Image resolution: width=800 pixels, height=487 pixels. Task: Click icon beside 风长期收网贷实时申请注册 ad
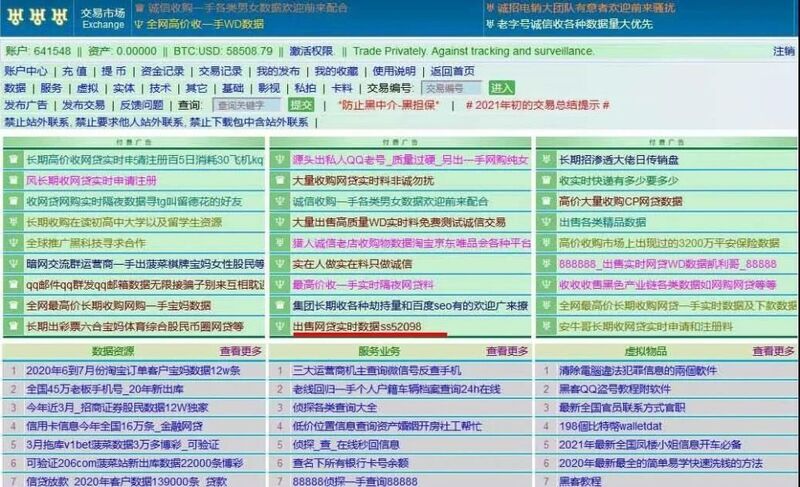pyautogui.click(x=14, y=181)
